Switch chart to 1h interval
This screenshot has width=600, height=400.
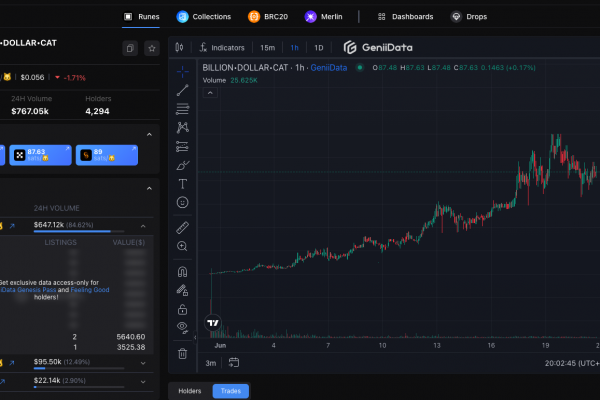[x=294, y=48]
